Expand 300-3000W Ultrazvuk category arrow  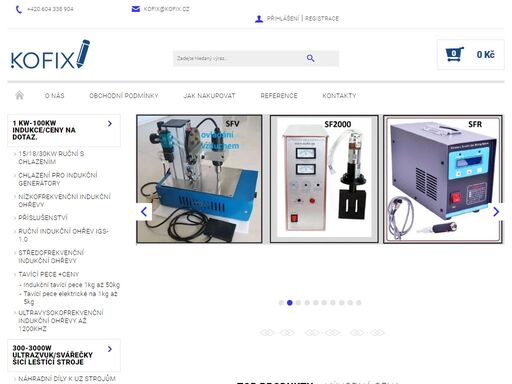point(110,349)
